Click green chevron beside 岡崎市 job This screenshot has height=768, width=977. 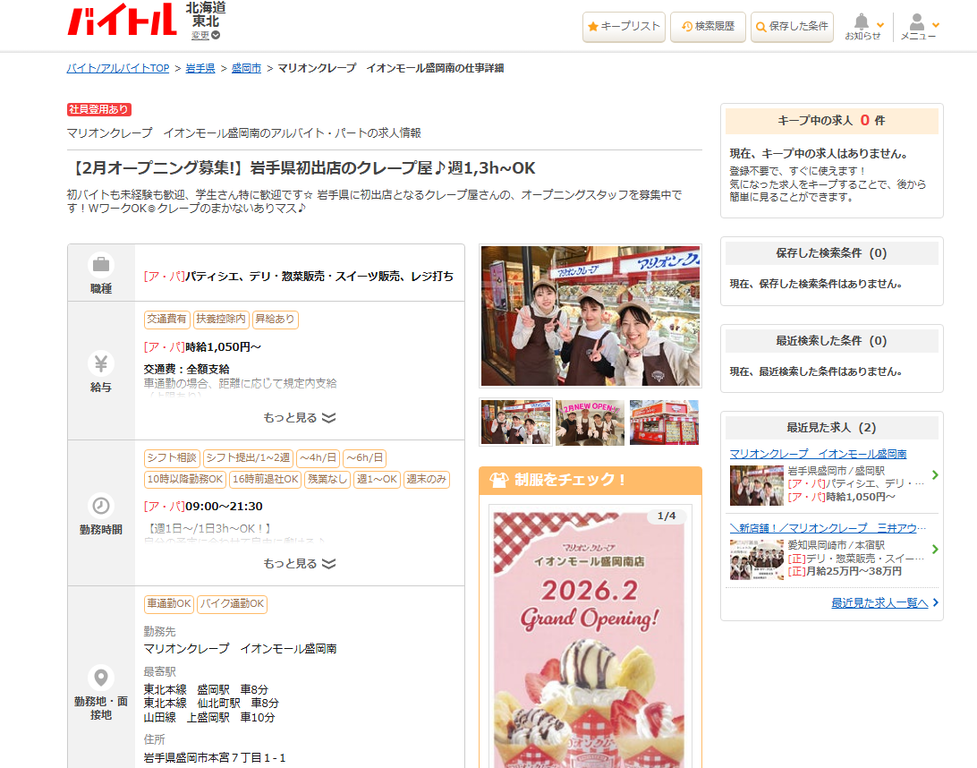(x=935, y=549)
